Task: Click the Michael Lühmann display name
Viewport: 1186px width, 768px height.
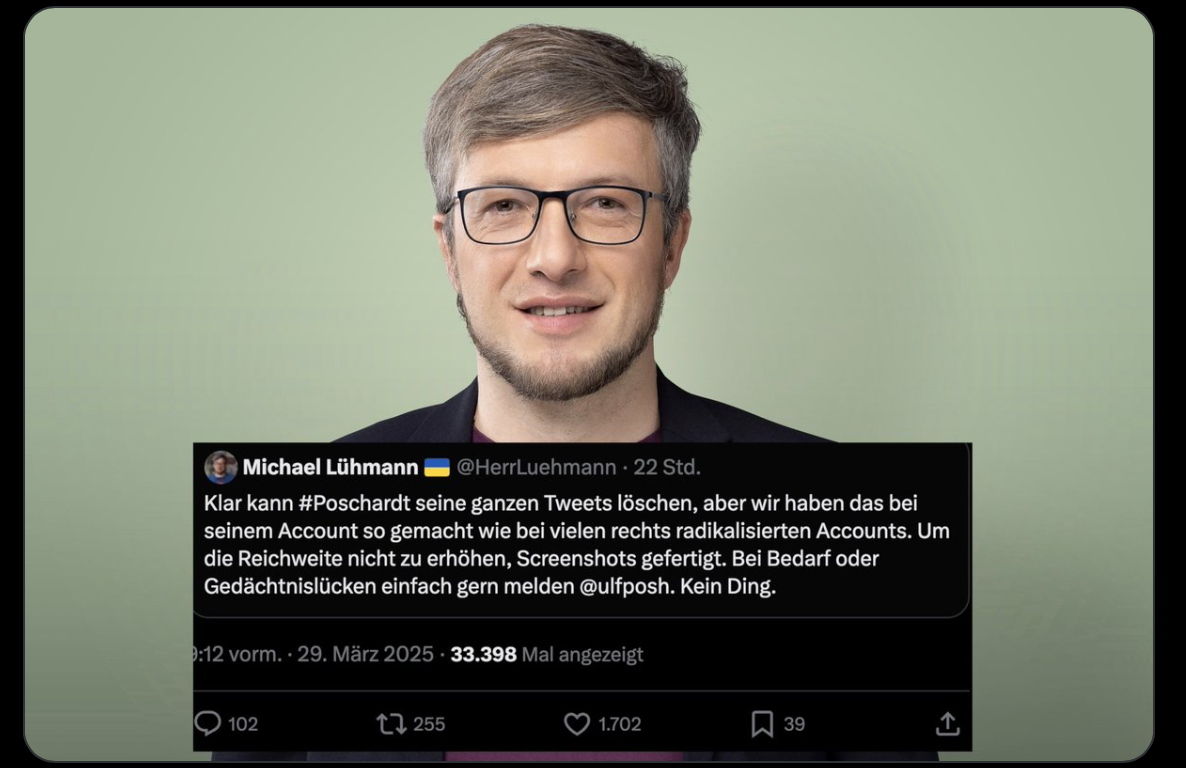Action: [x=331, y=468]
